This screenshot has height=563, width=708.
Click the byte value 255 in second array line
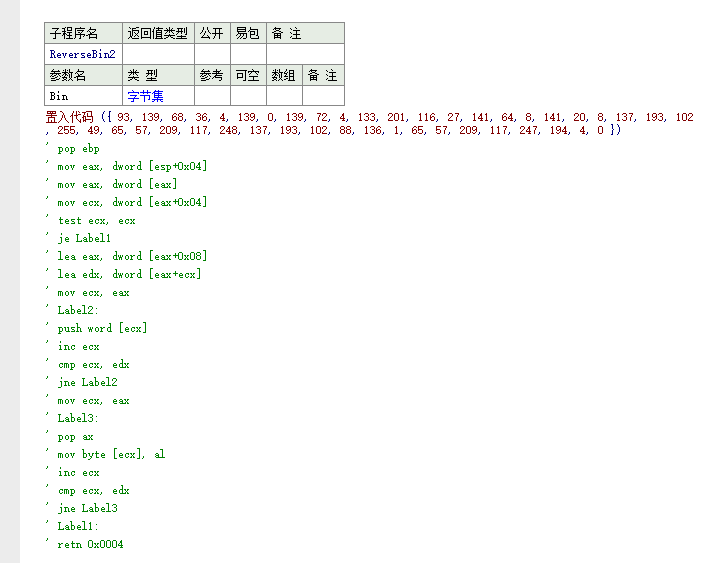tap(66, 130)
